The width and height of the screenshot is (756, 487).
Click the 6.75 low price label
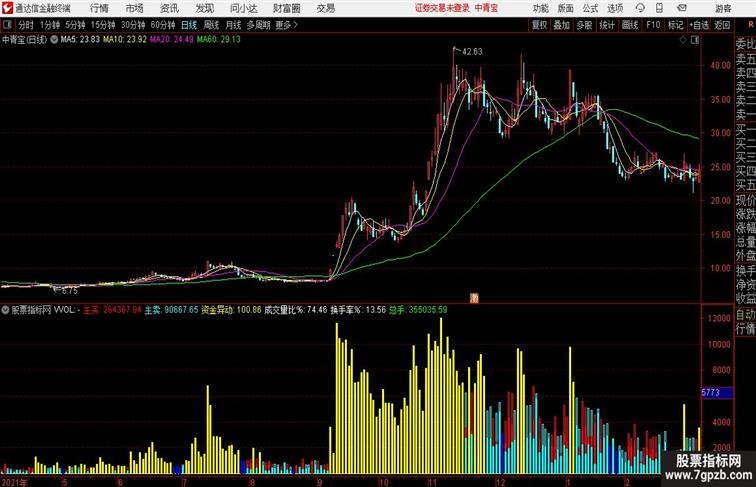pyautogui.click(x=70, y=291)
